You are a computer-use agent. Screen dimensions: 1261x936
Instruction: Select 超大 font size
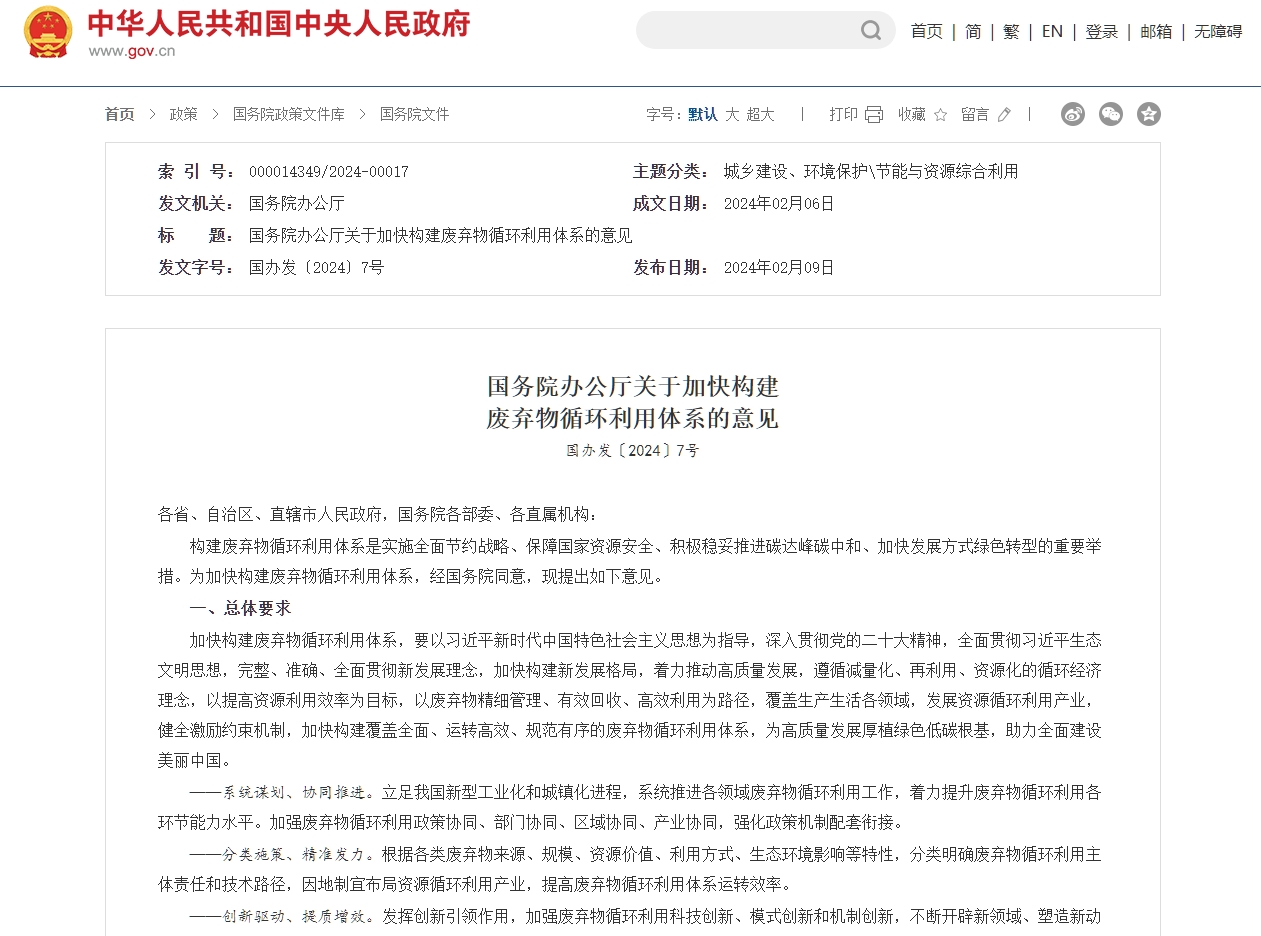click(x=760, y=114)
